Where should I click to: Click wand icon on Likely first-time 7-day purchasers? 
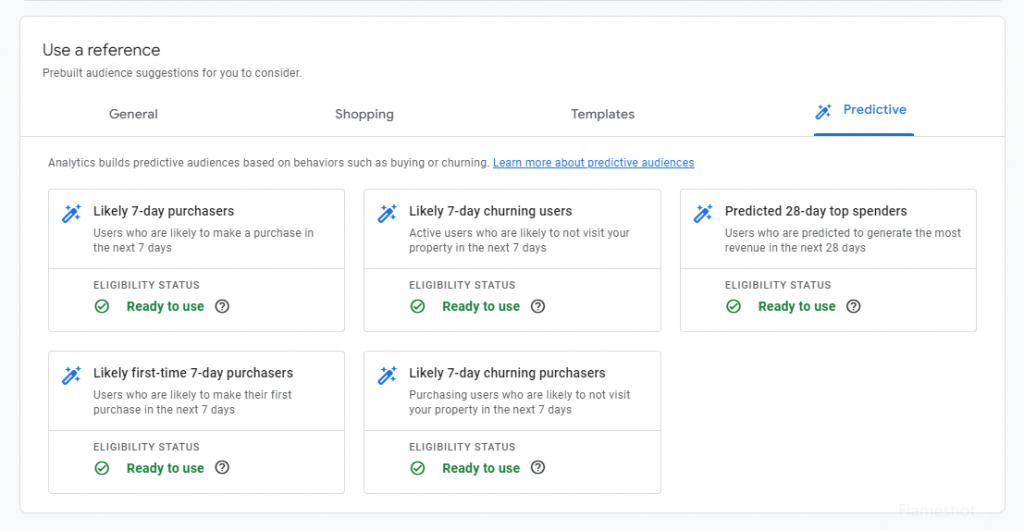click(x=71, y=376)
